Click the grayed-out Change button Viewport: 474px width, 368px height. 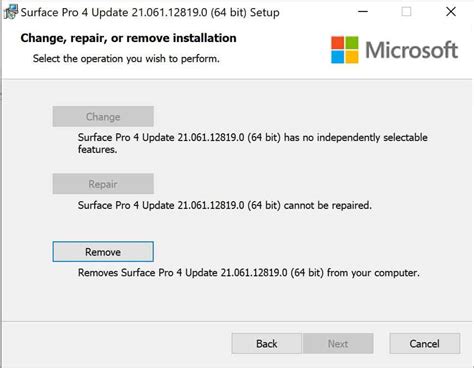click(x=103, y=117)
